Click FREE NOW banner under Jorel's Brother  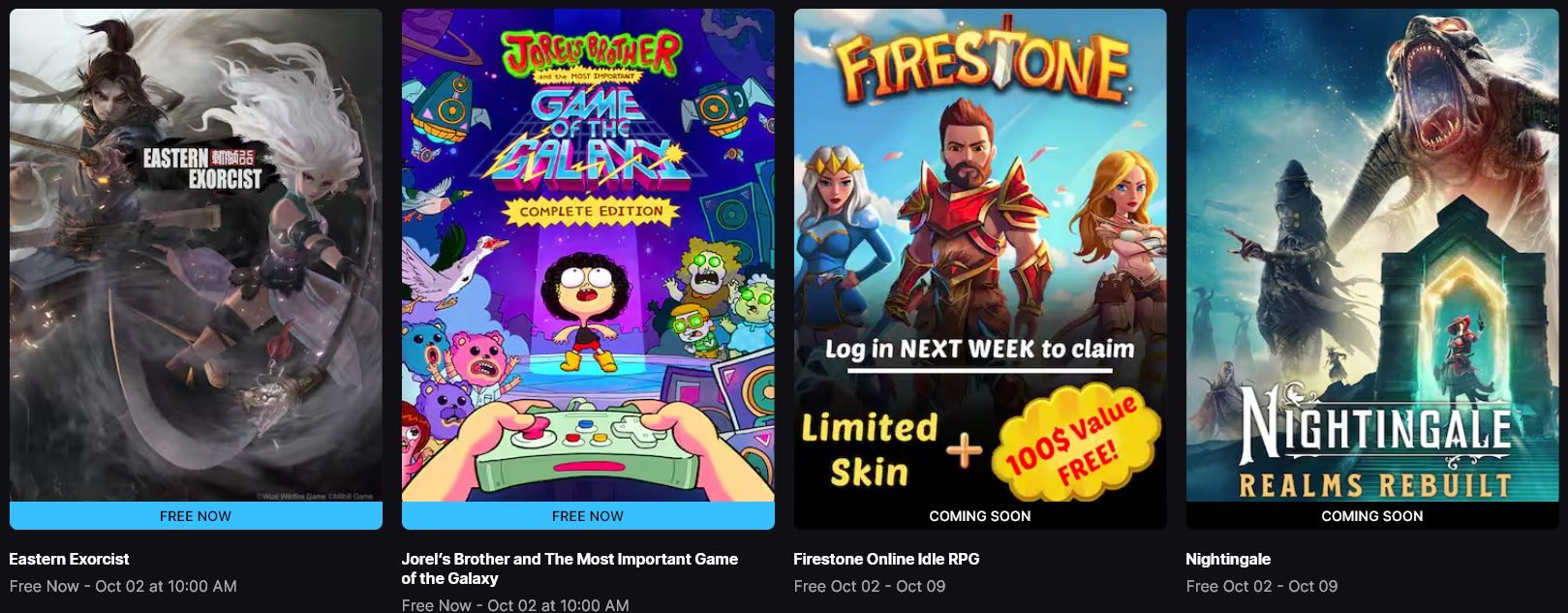pyautogui.click(x=588, y=516)
